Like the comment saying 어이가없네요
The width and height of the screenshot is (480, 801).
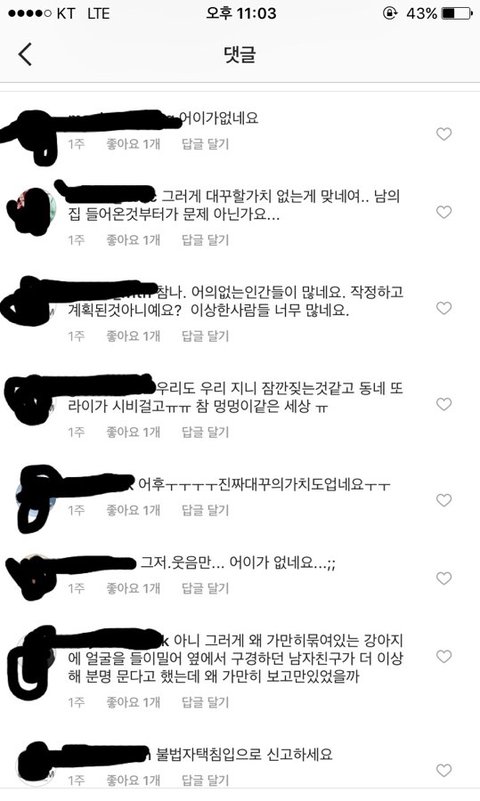(x=444, y=134)
